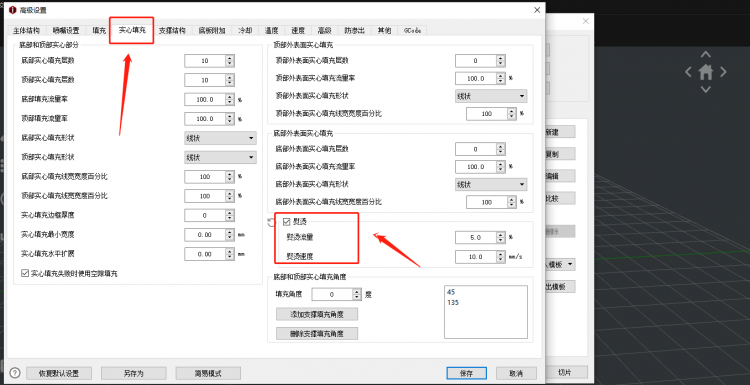The width and height of the screenshot is (750, 385).
Task: Click the 底部实心填充层数 value field
Action: pyautogui.click(x=205, y=61)
